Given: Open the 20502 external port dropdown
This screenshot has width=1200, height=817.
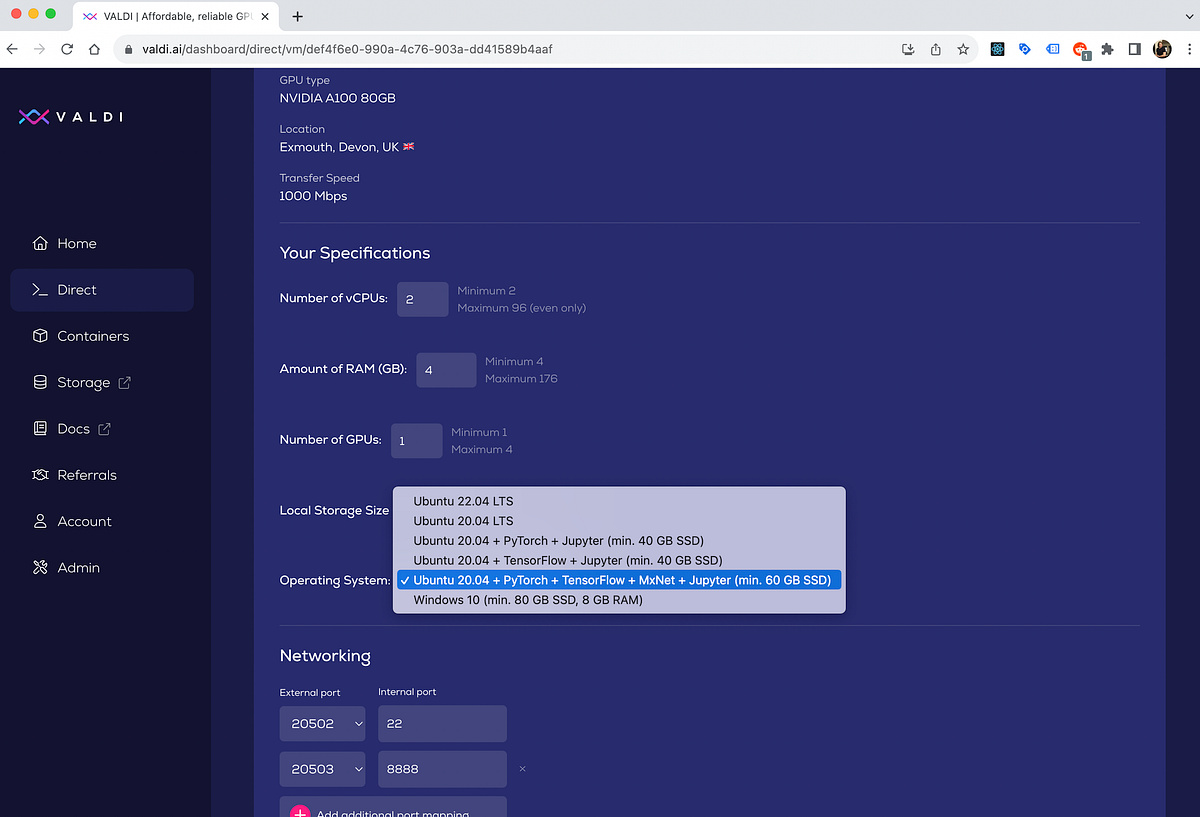Looking at the screenshot, I should pos(322,723).
